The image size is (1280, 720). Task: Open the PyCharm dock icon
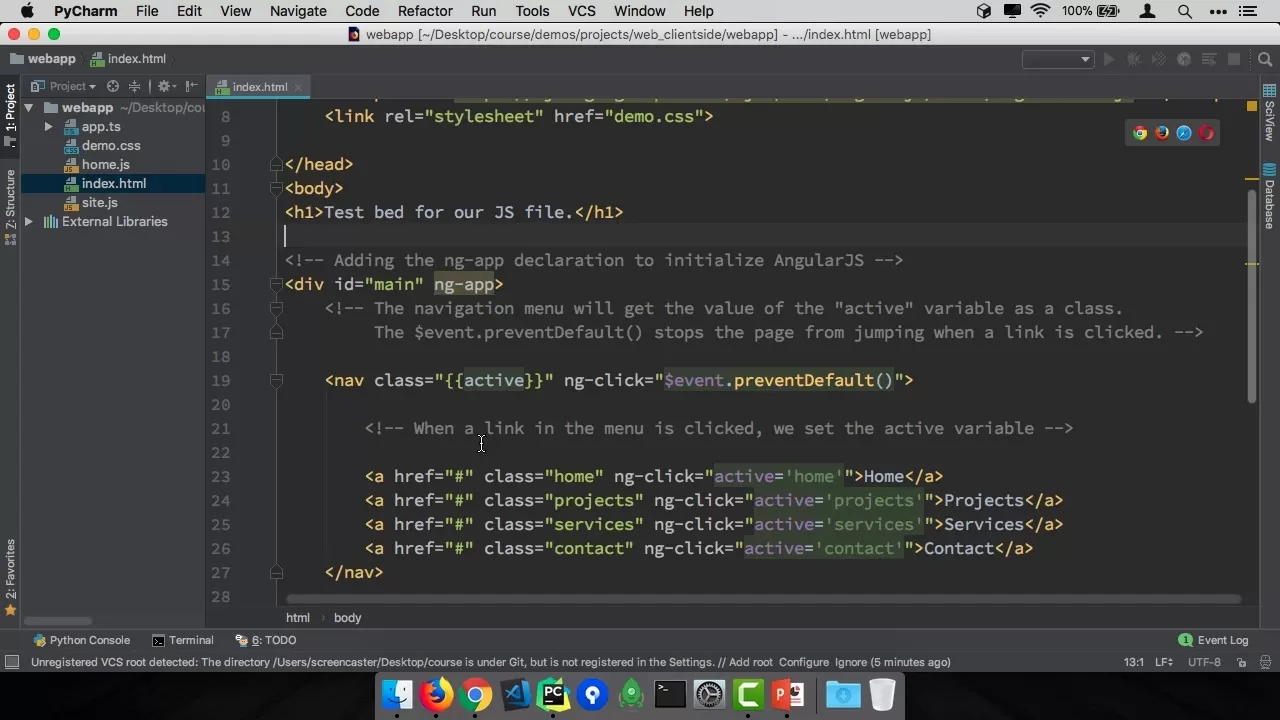553,693
